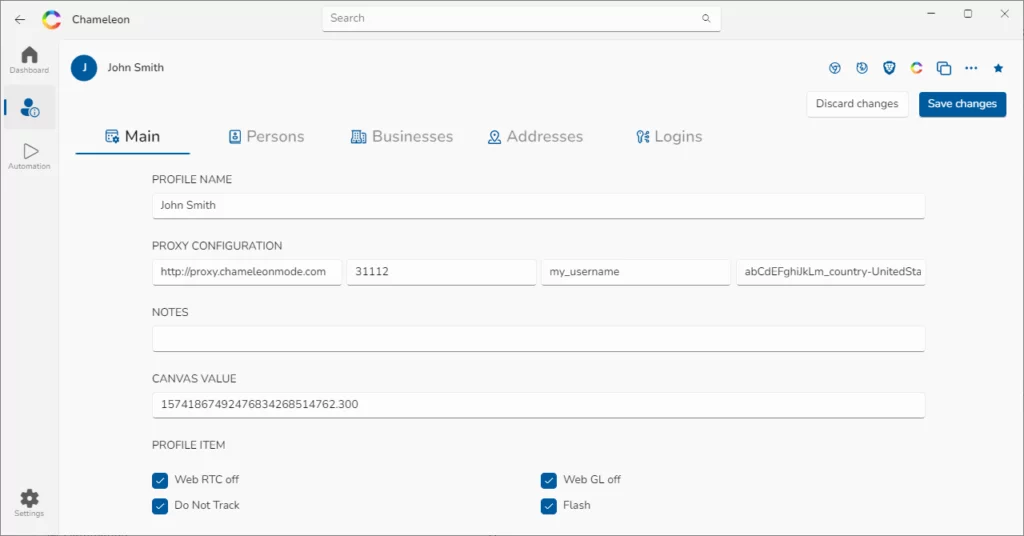Click the empty Notes field
1024x536 pixels.
click(538, 338)
